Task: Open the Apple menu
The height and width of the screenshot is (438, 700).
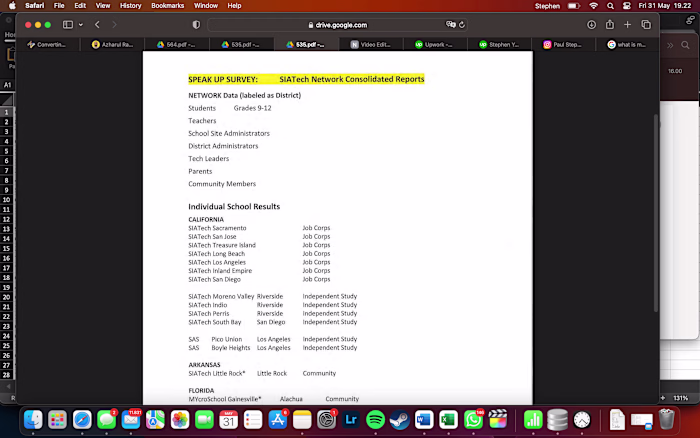Action: pyautogui.click(x=12, y=6)
